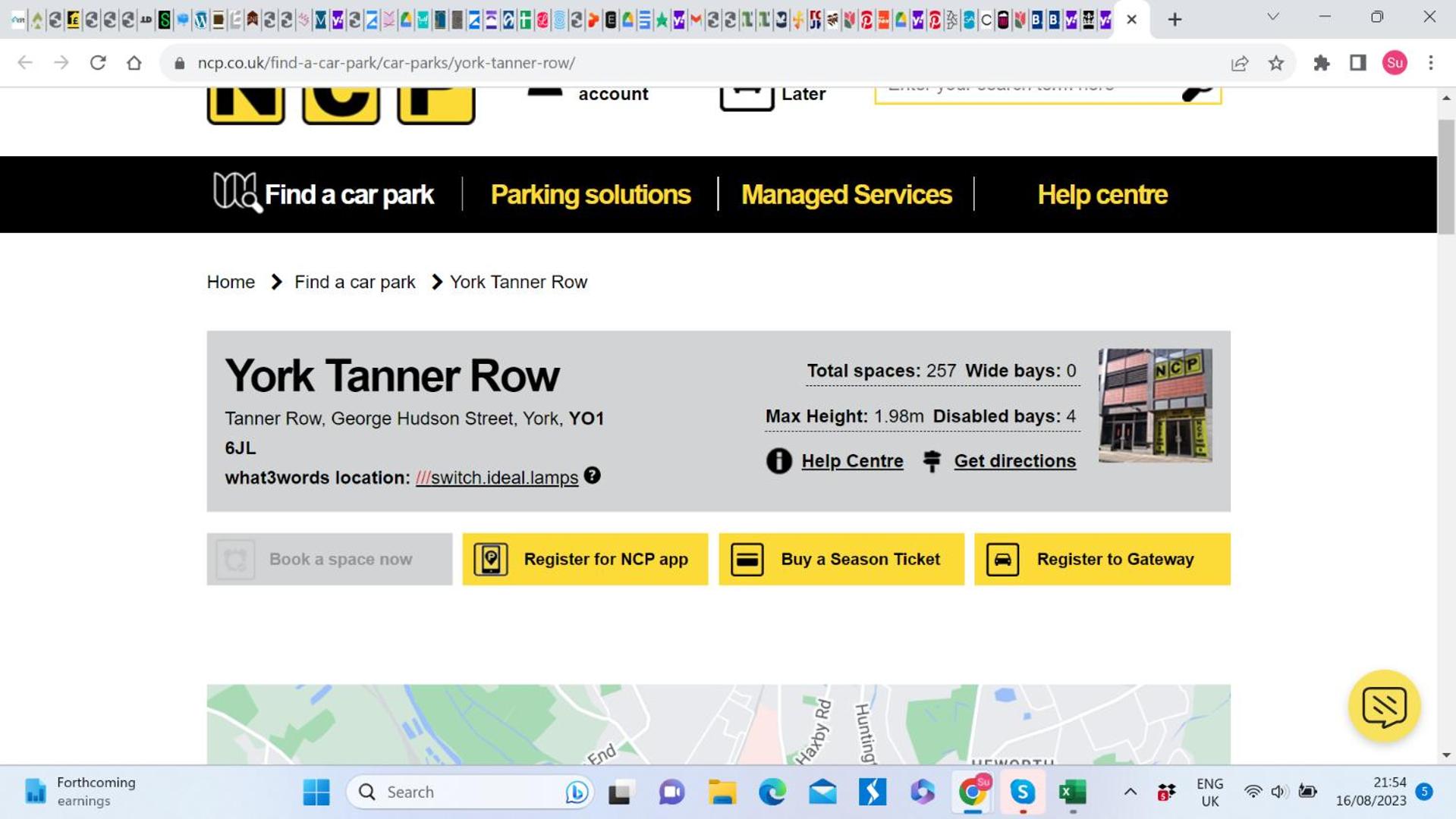The image size is (1456, 819).
Task: Switch ENG UK input language
Action: 1209,792
